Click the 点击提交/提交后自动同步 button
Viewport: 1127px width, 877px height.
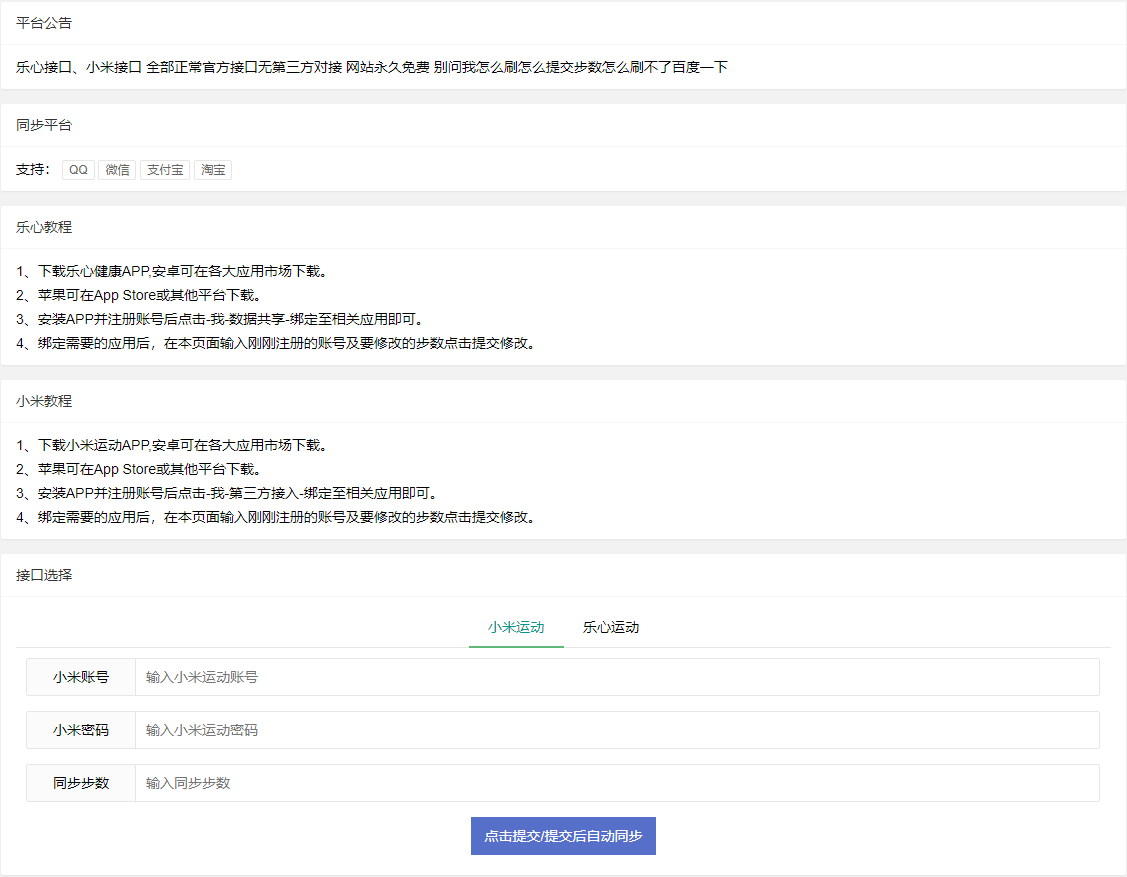(x=563, y=836)
